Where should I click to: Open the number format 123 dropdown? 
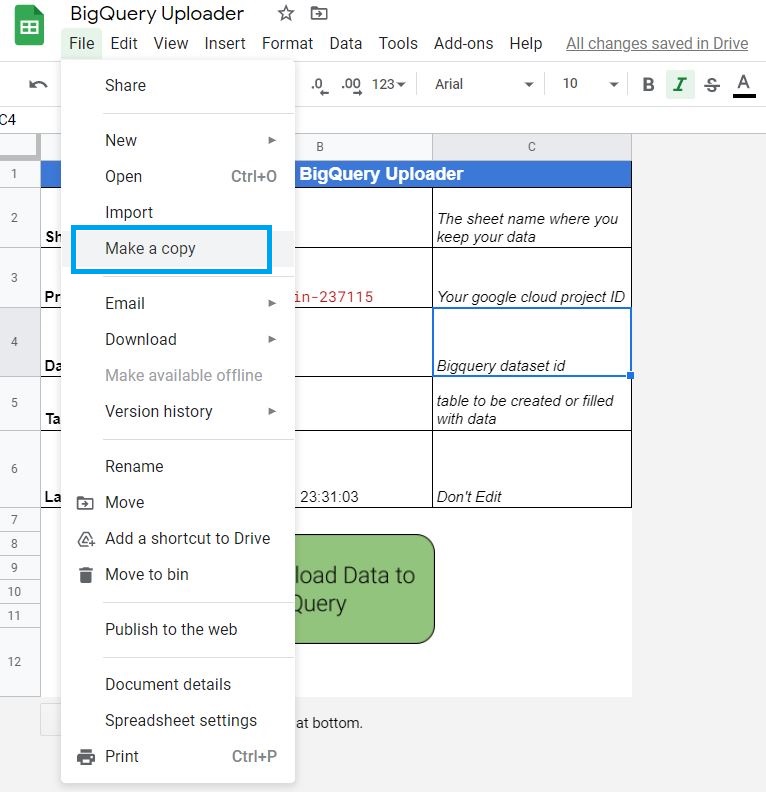coord(388,84)
